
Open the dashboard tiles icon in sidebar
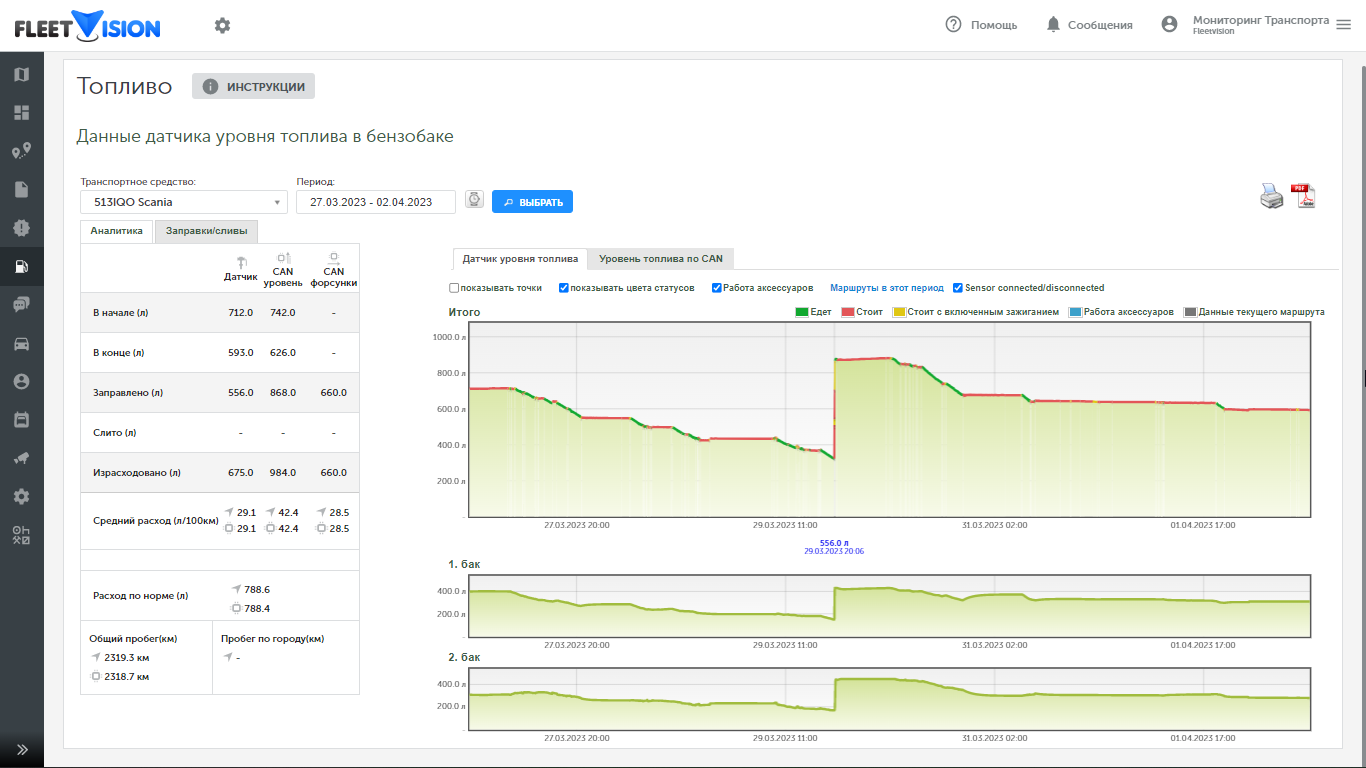[21, 113]
